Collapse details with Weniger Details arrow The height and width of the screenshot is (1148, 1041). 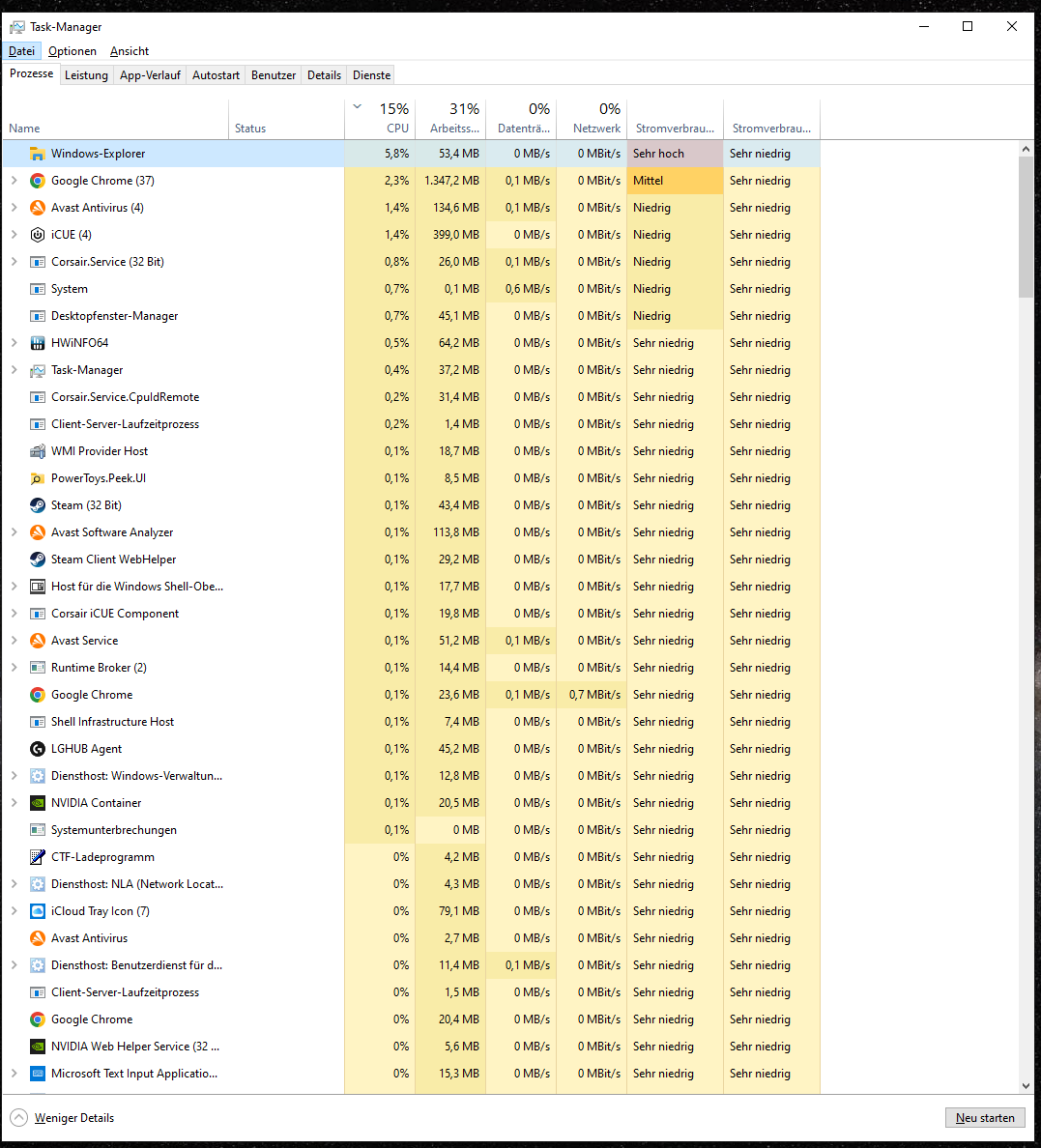19,1118
